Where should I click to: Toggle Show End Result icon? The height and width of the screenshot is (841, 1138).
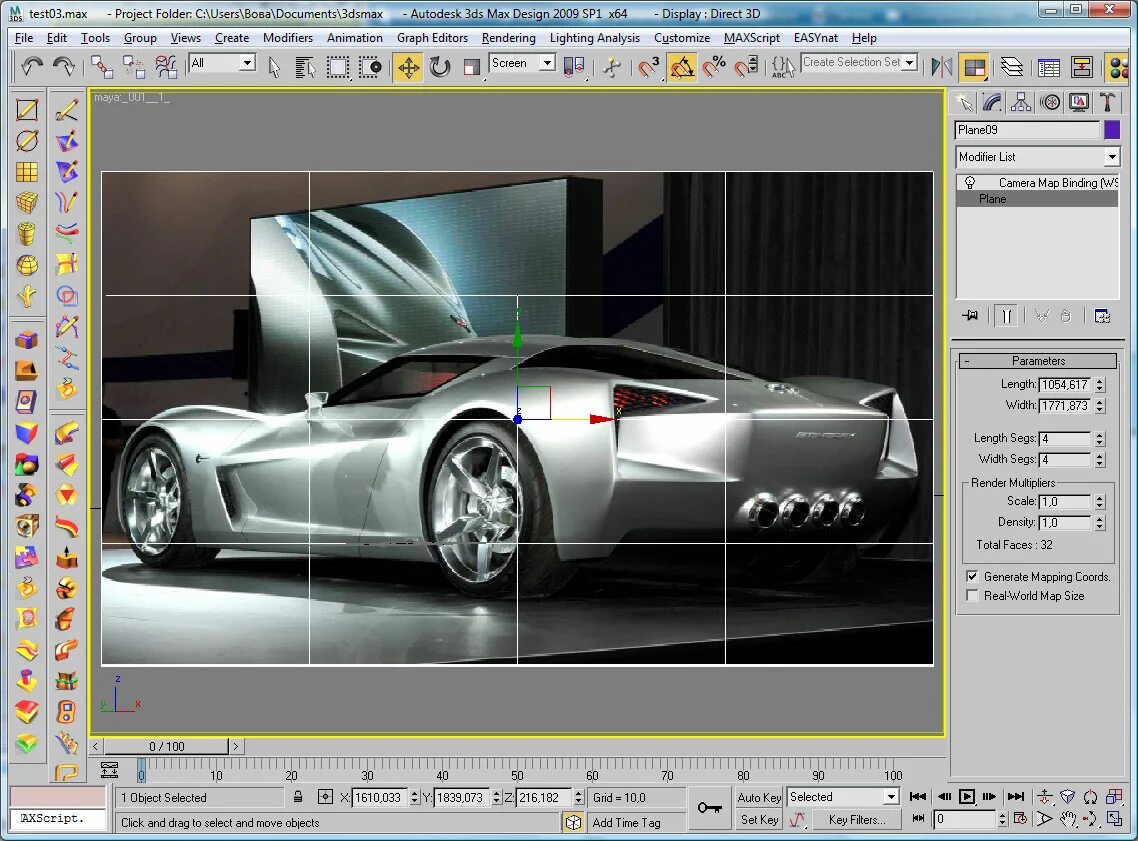(x=1006, y=316)
